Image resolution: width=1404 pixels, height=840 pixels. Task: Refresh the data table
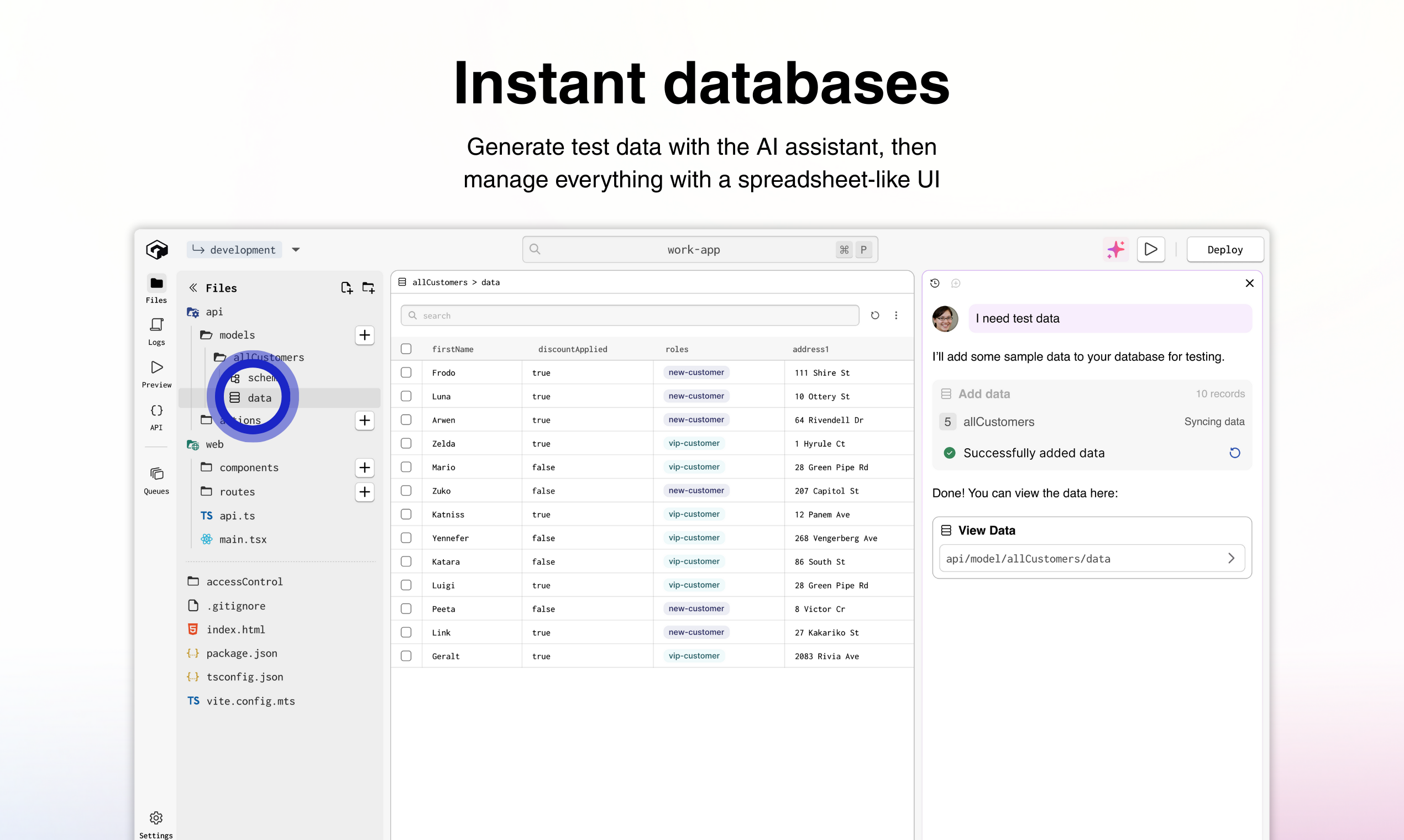pos(874,316)
